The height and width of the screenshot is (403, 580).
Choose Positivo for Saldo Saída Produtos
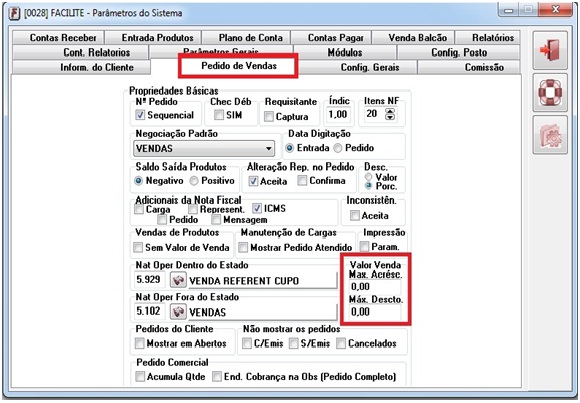pos(194,181)
